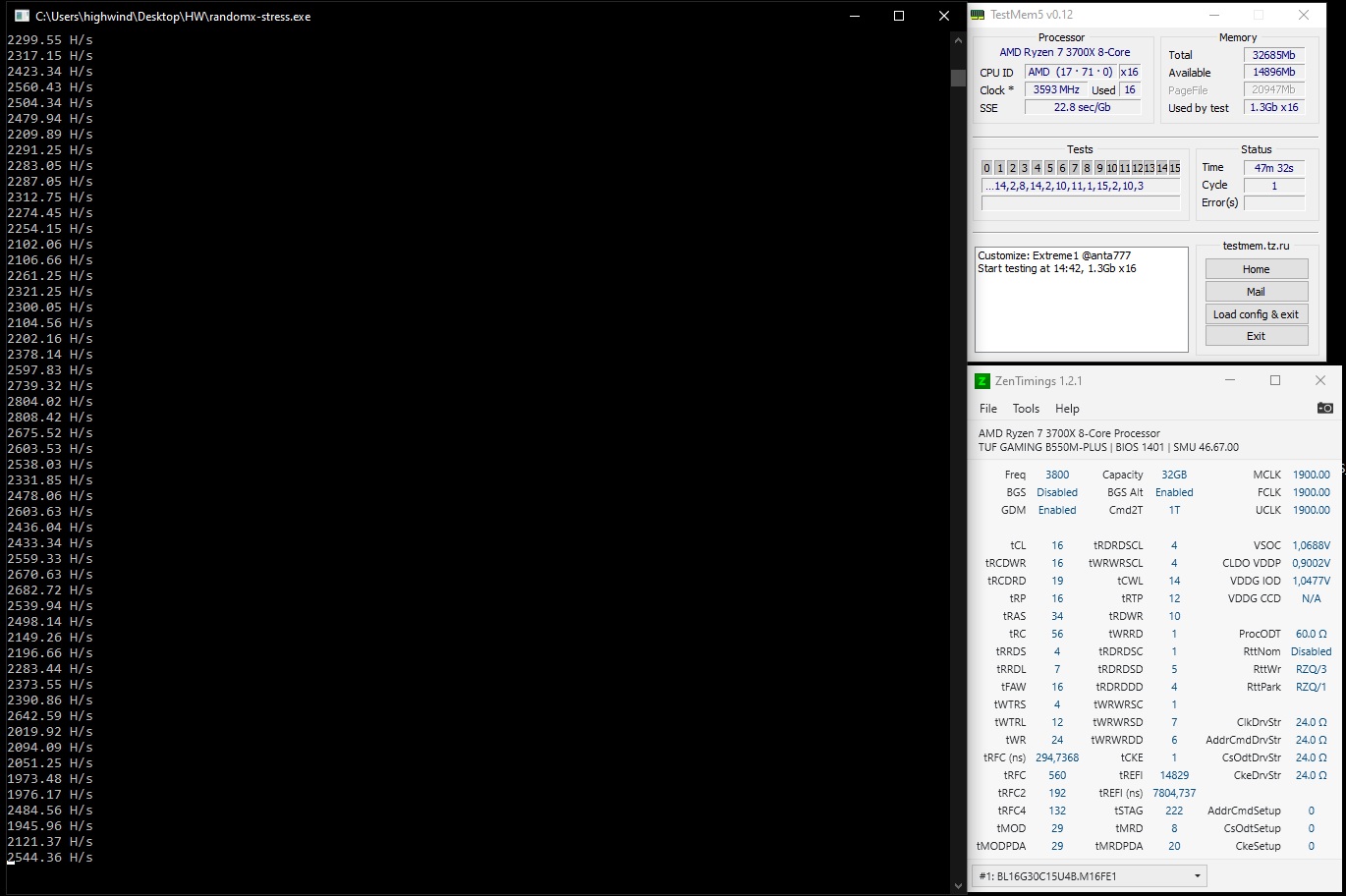Image resolution: width=1346 pixels, height=896 pixels.
Task: Click the tRFC (ns) value 294,7368
Action: click(x=1057, y=757)
